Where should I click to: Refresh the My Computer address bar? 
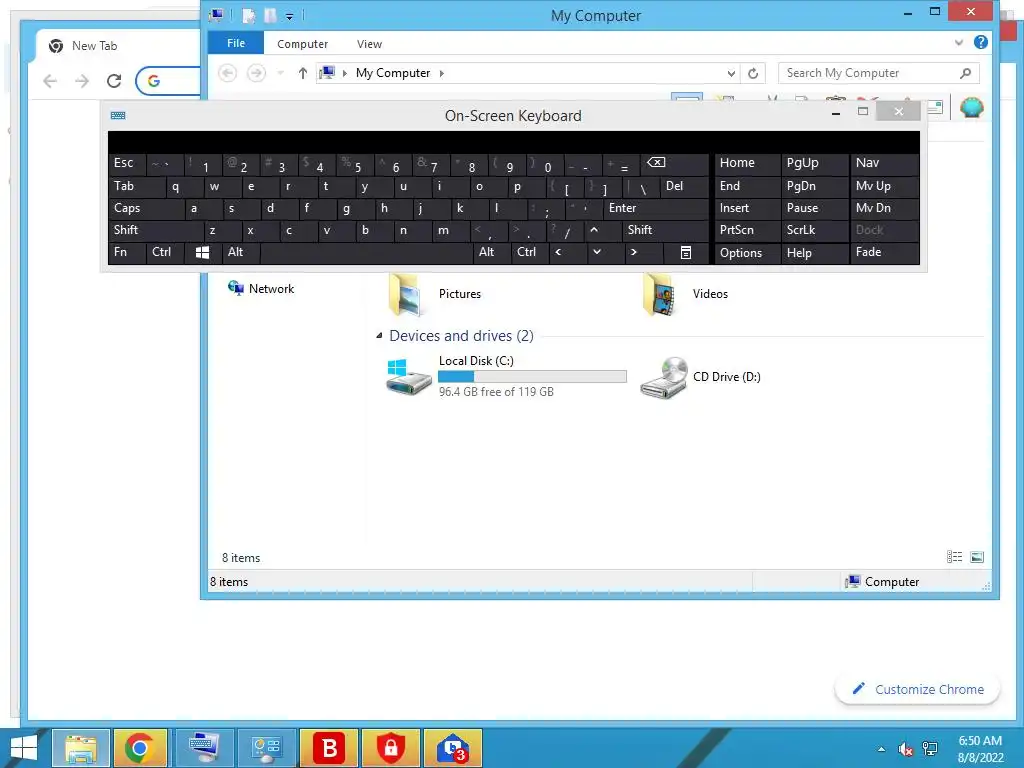(753, 73)
